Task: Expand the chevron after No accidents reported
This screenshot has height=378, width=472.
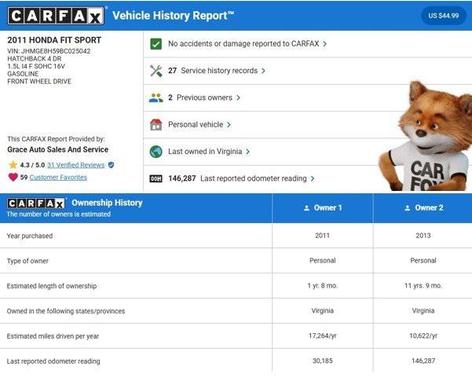Action: pos(325,44)
